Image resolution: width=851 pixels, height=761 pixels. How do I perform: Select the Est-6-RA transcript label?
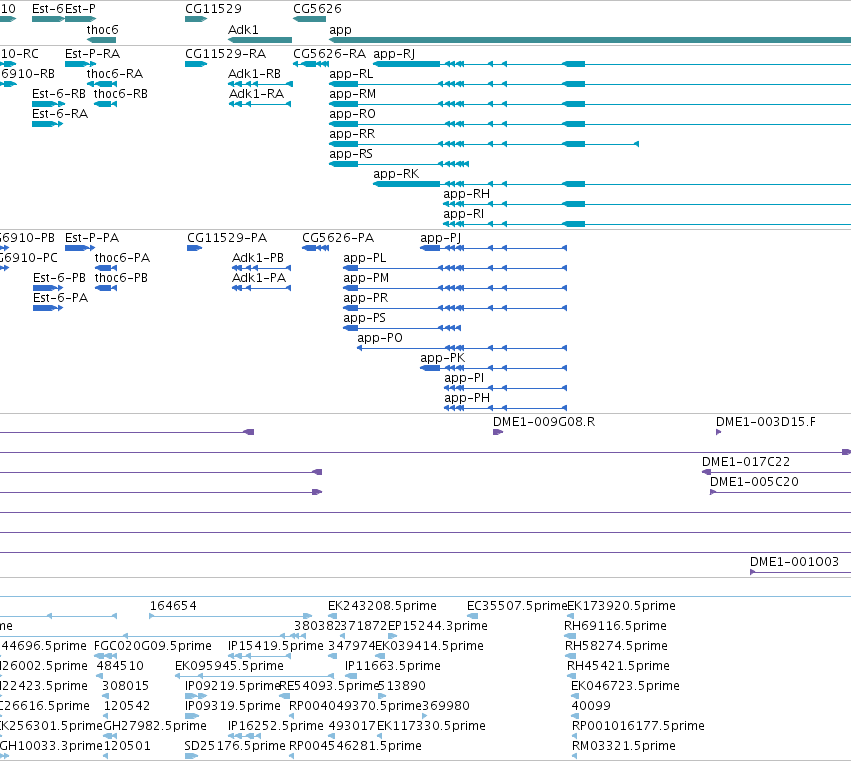60,114
